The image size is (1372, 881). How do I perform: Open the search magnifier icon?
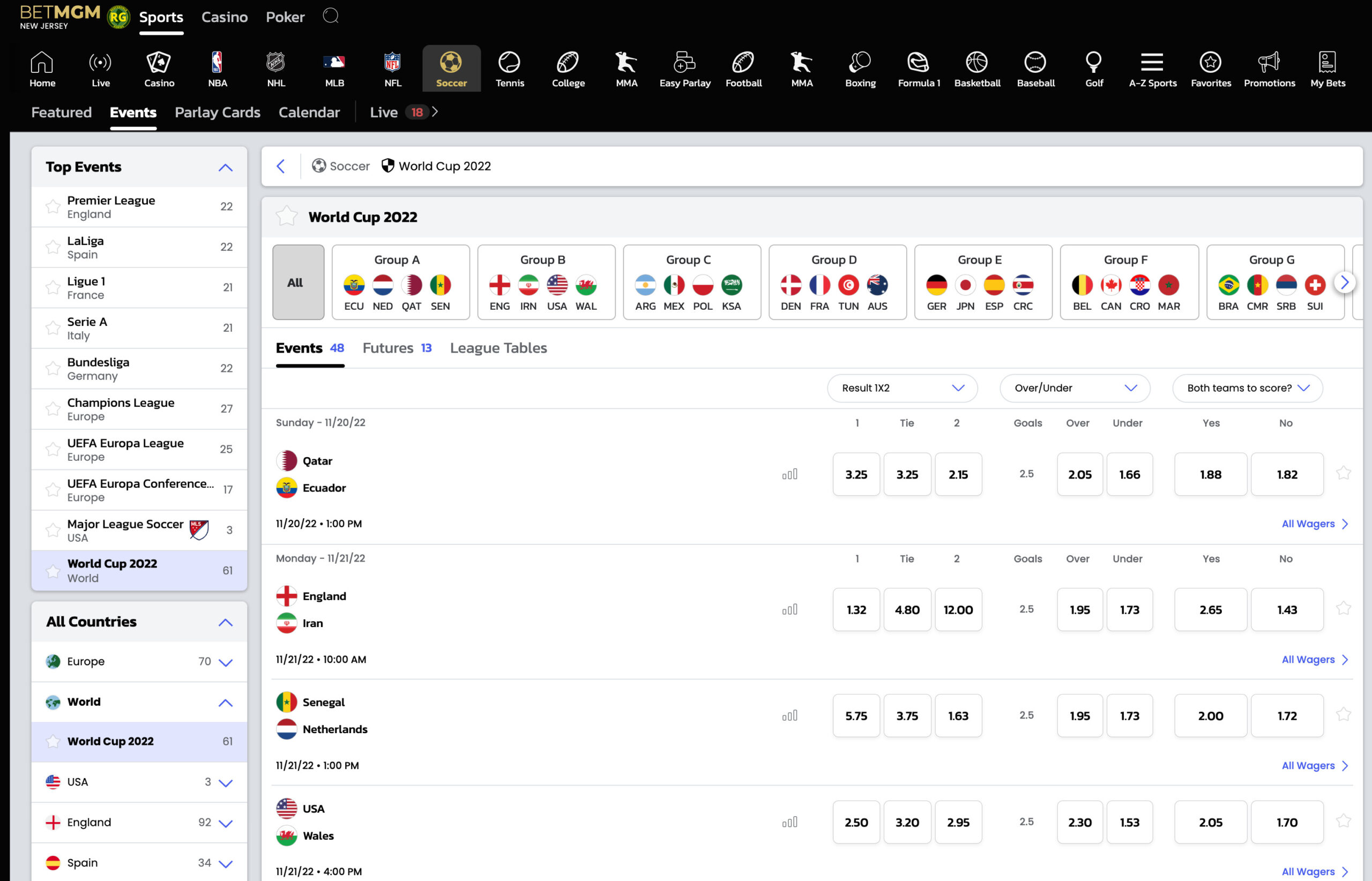click(331, 16)
